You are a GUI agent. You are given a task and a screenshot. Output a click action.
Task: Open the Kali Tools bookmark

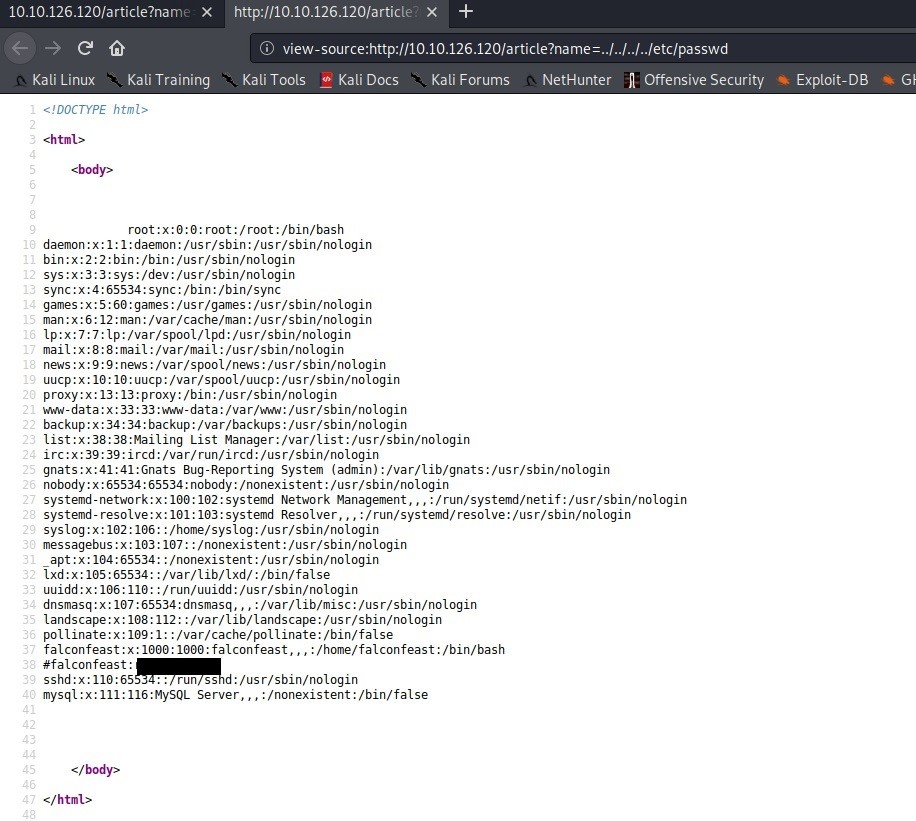[263, 80]
